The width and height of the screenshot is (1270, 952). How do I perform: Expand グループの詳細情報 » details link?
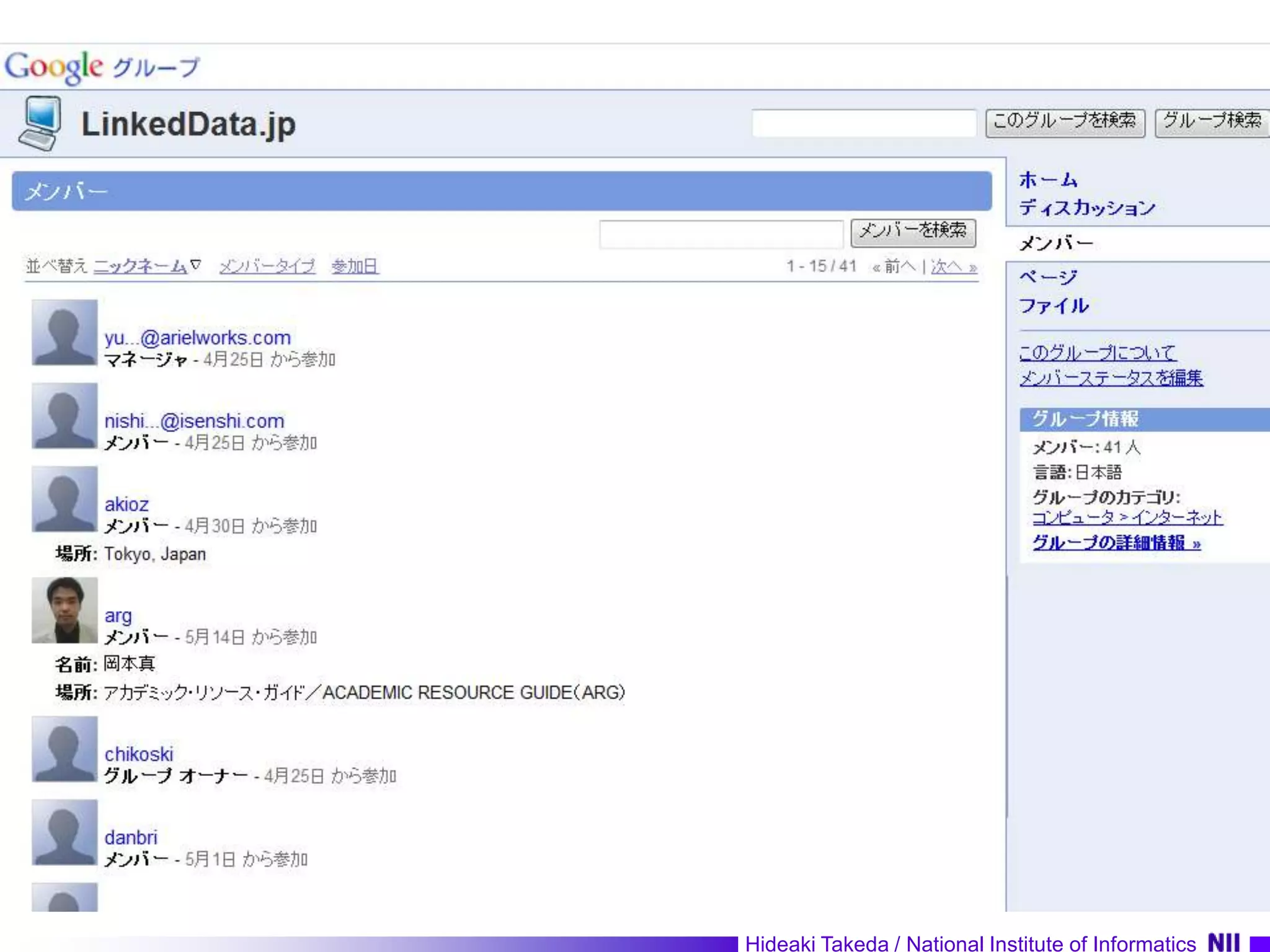[x=1116, y=543]
